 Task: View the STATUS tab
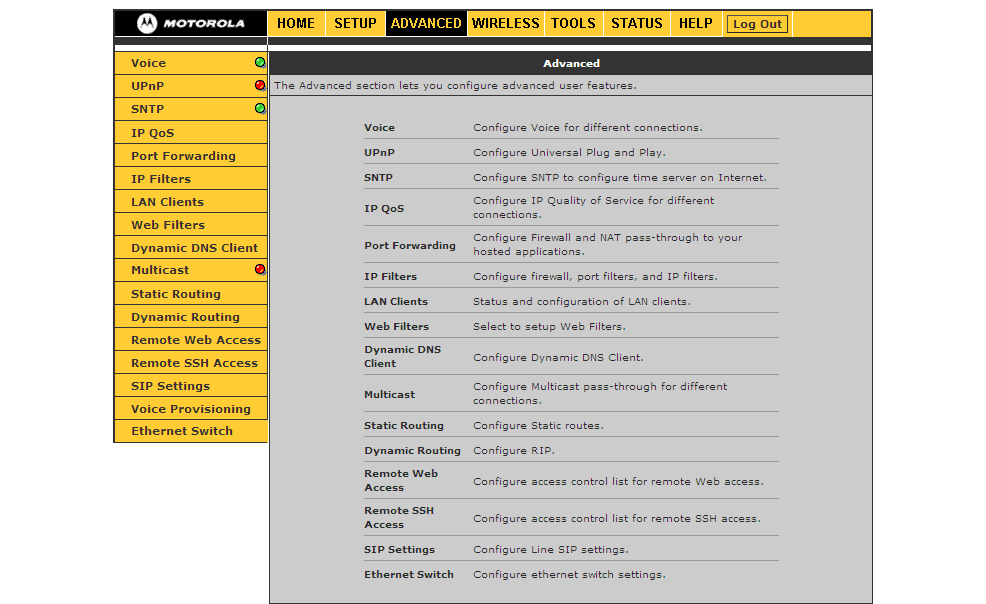tap(637, 24)
